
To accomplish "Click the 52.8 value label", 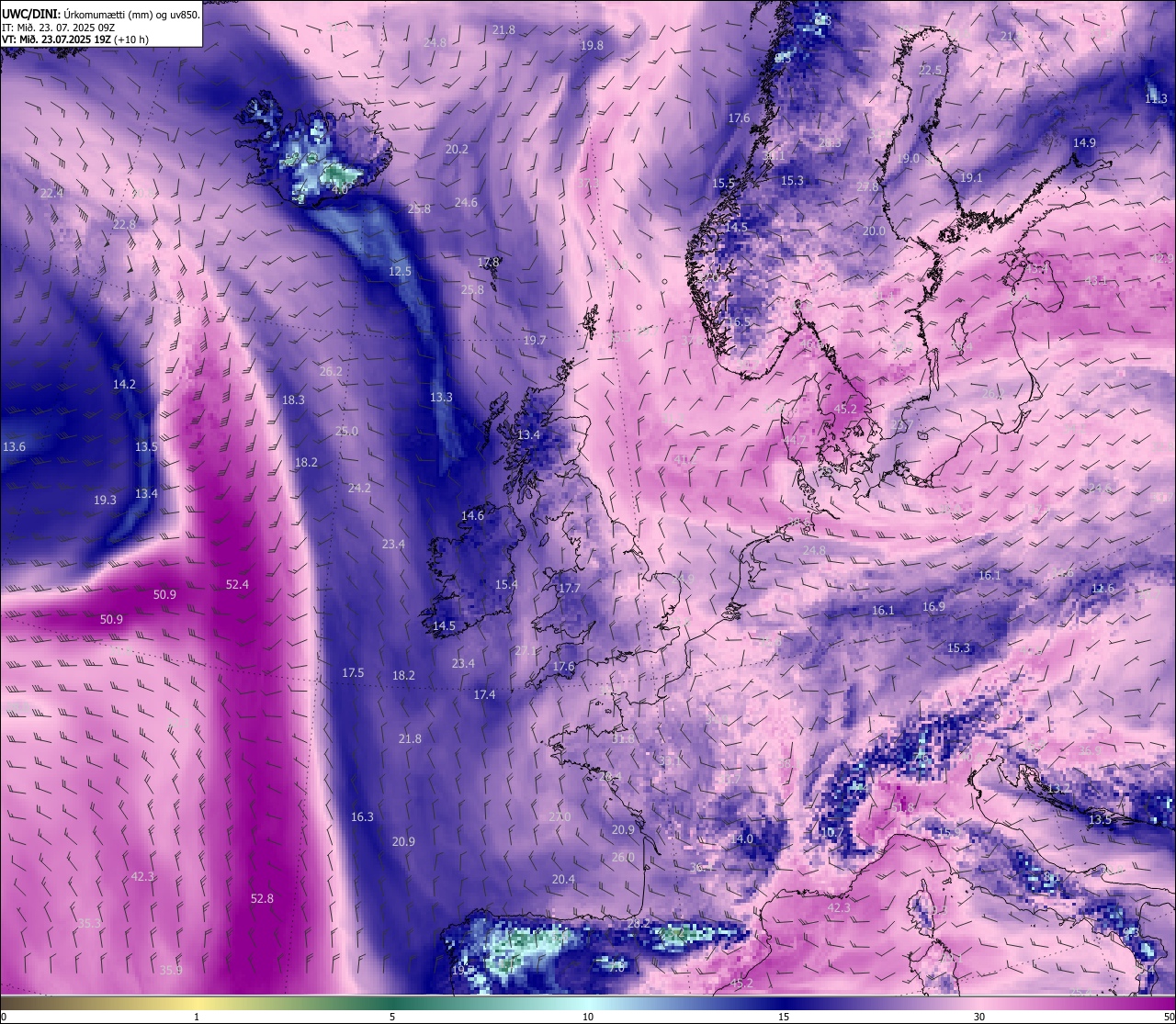I will [262, 898].
